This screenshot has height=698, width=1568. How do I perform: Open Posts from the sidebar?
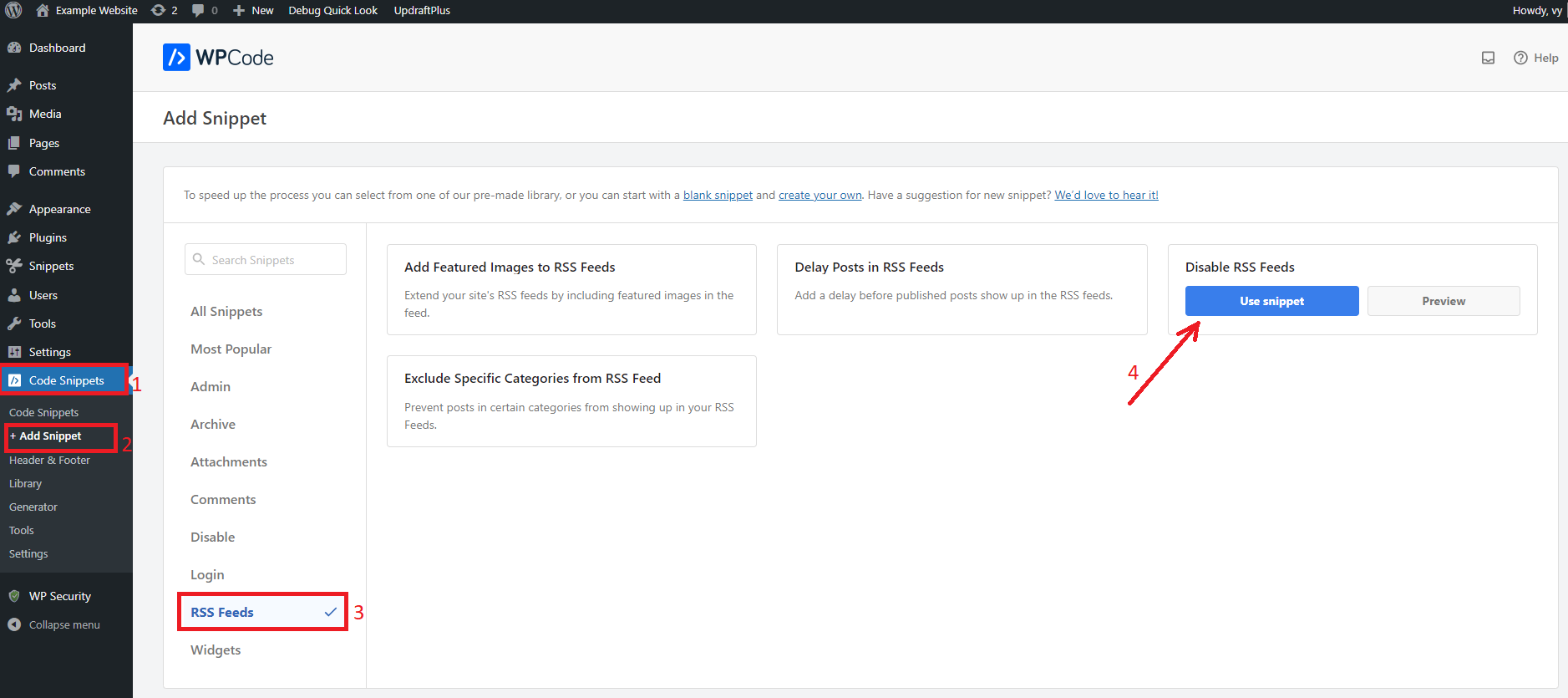pyautogui.click(x=66, y=85)
